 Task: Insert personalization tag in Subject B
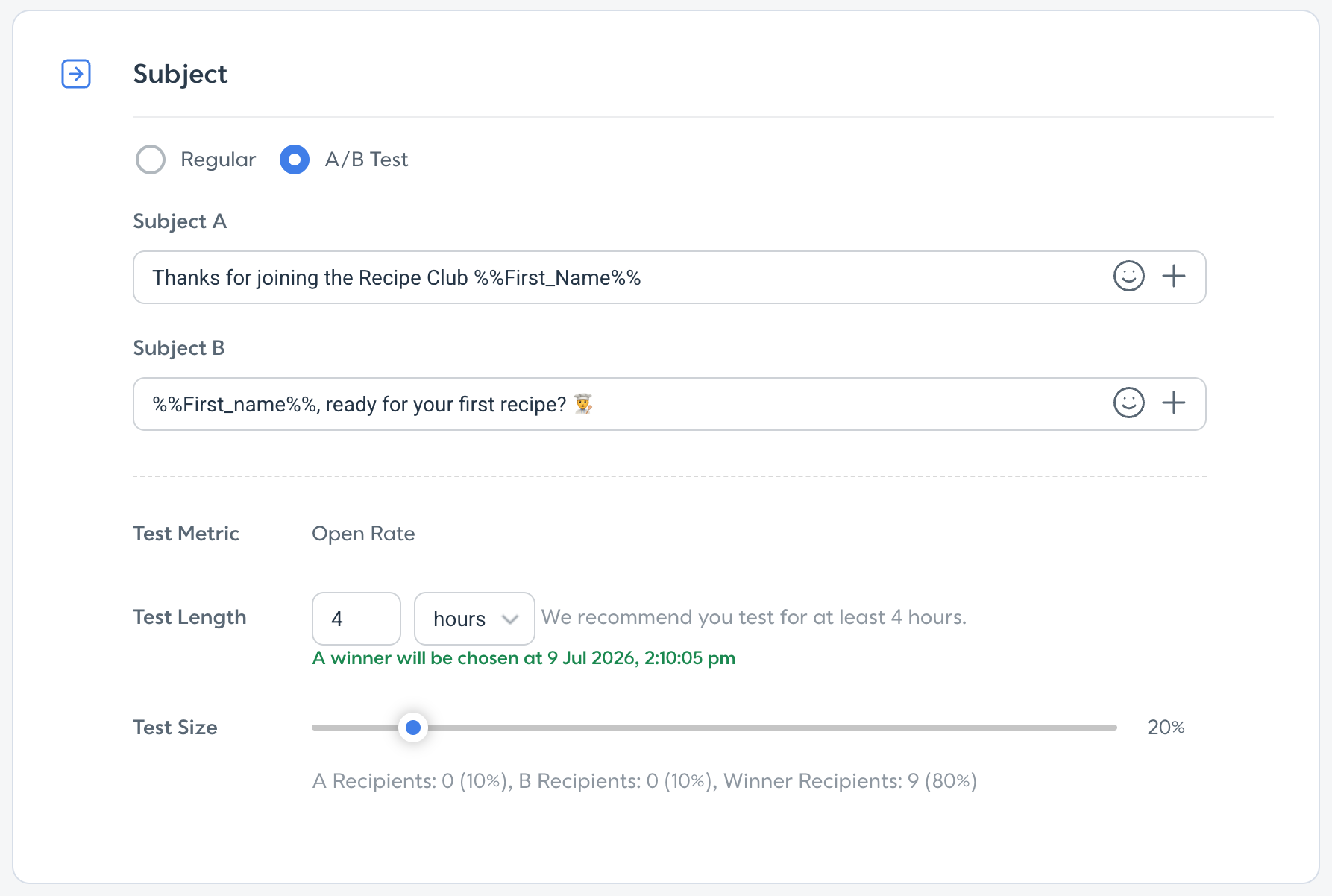[1174, 403]
